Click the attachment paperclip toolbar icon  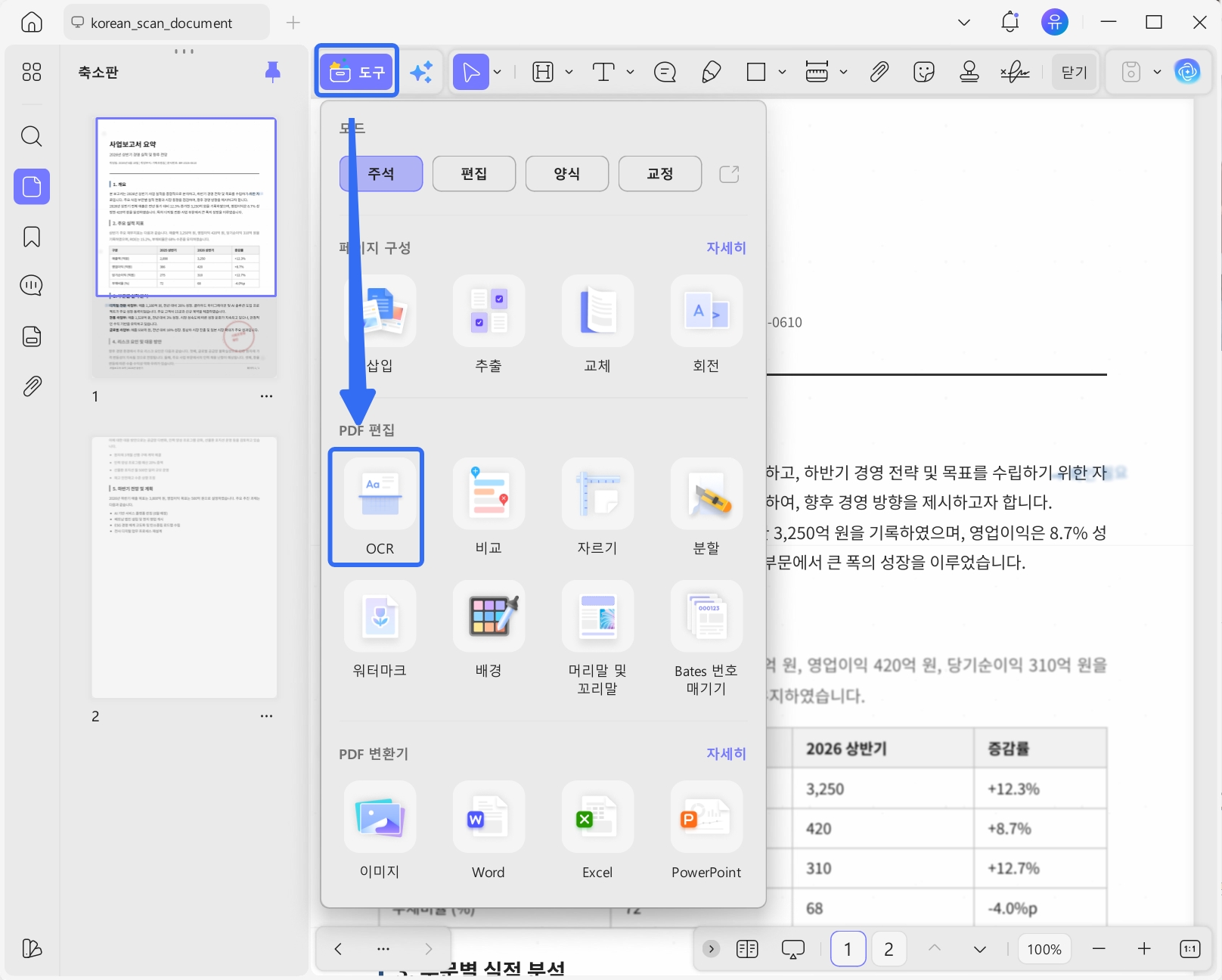[x=879, y=72]
